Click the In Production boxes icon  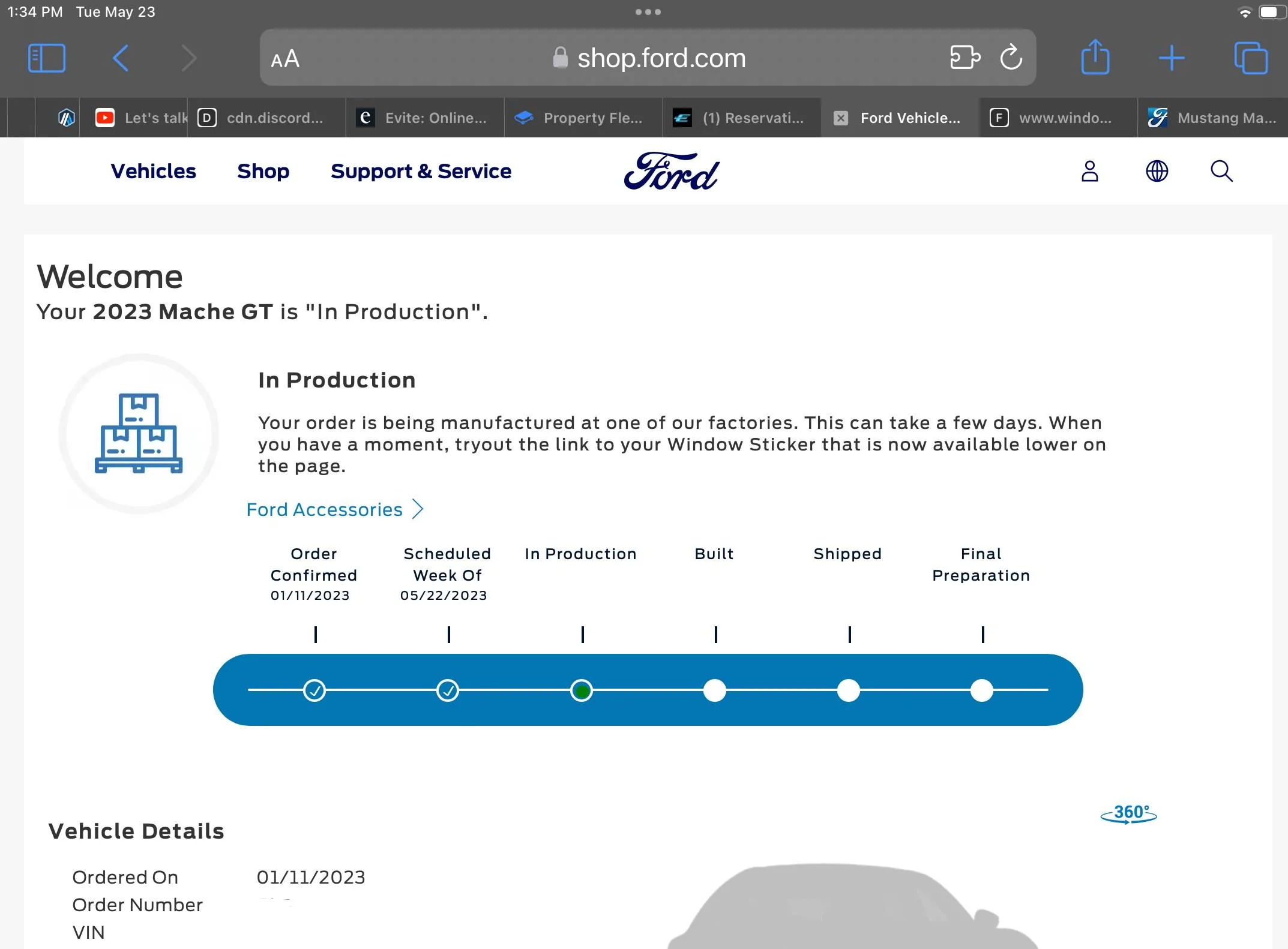[x=139, y=433]
